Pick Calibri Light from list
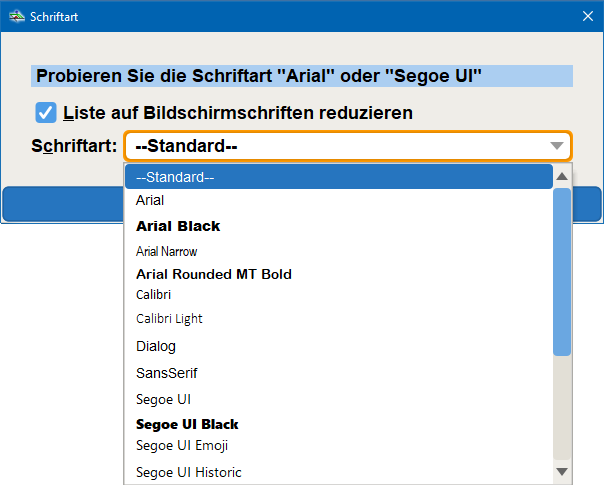Viewport: 604px width, 486px height. pos(338,319)
